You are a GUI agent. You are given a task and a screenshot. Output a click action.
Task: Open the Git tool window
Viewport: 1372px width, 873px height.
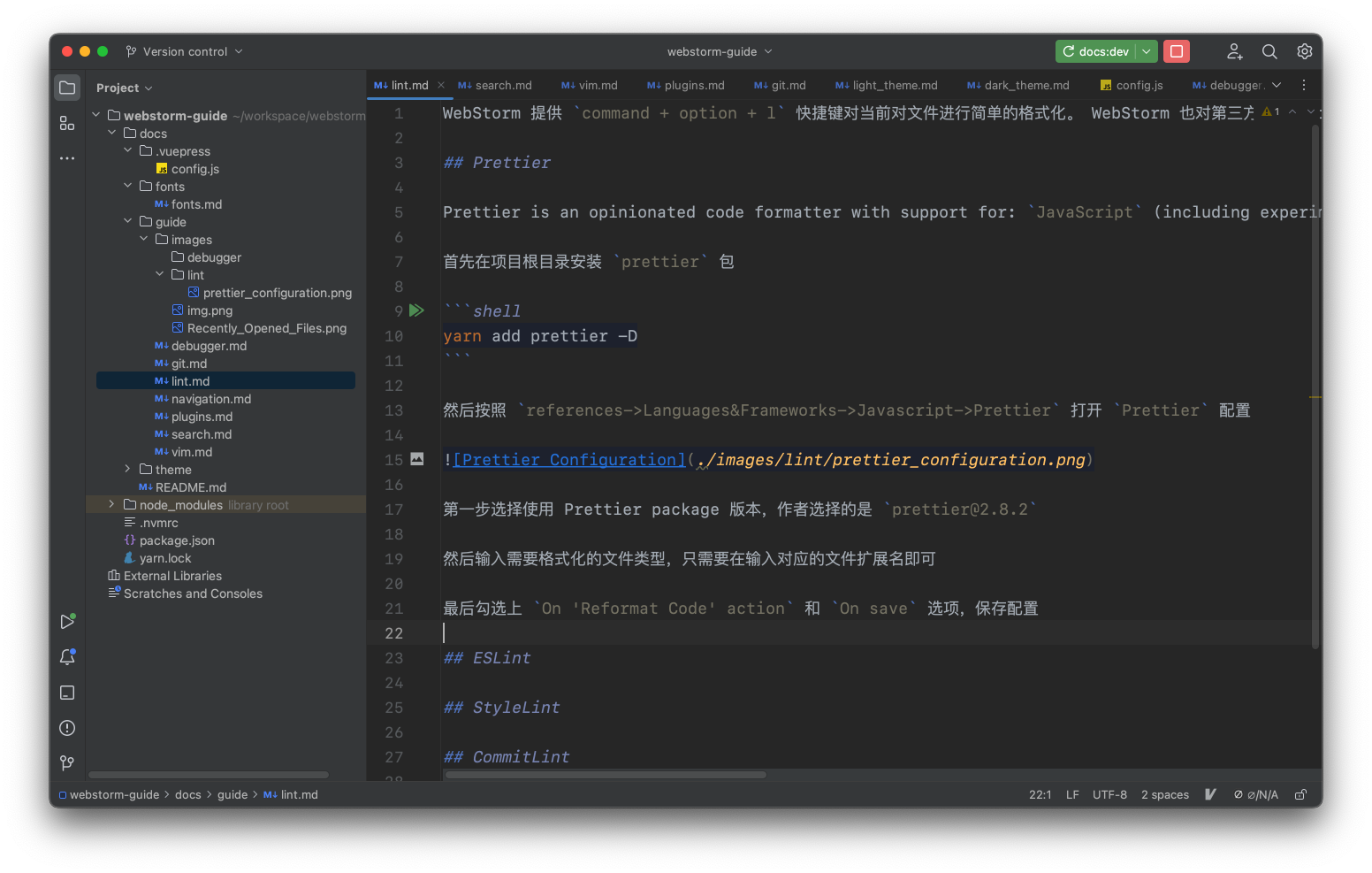click(x=67, y=762)
